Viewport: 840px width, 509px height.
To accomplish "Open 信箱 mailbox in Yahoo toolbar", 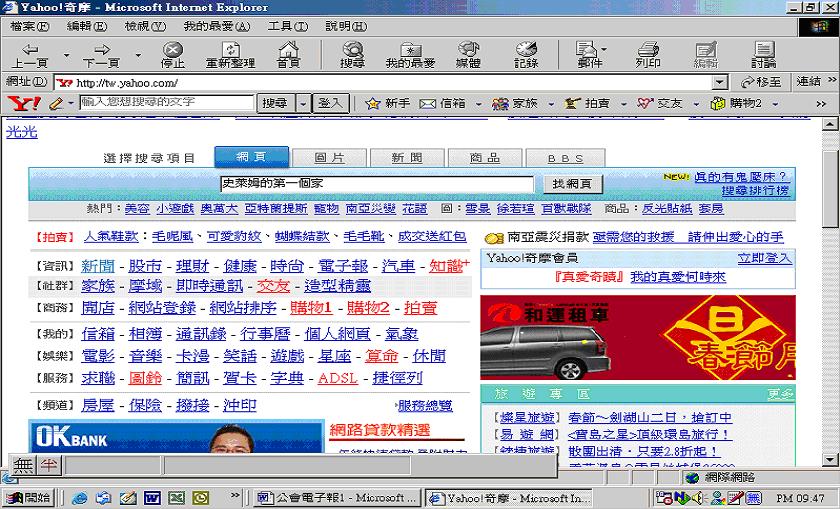I will [x=442, y=103].
